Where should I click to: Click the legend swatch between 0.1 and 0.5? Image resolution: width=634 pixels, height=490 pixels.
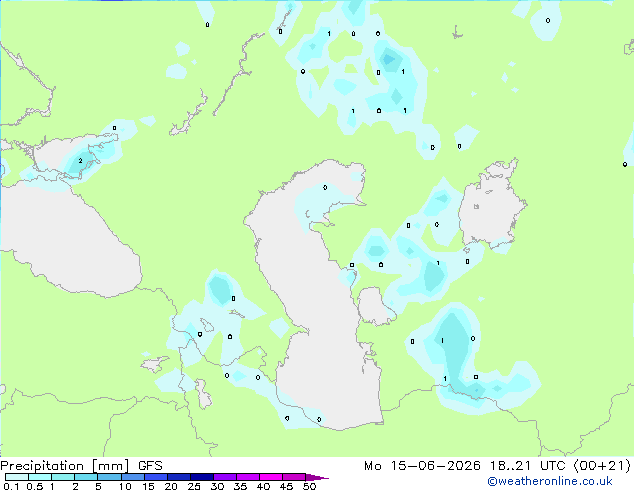tap(17, 477)
